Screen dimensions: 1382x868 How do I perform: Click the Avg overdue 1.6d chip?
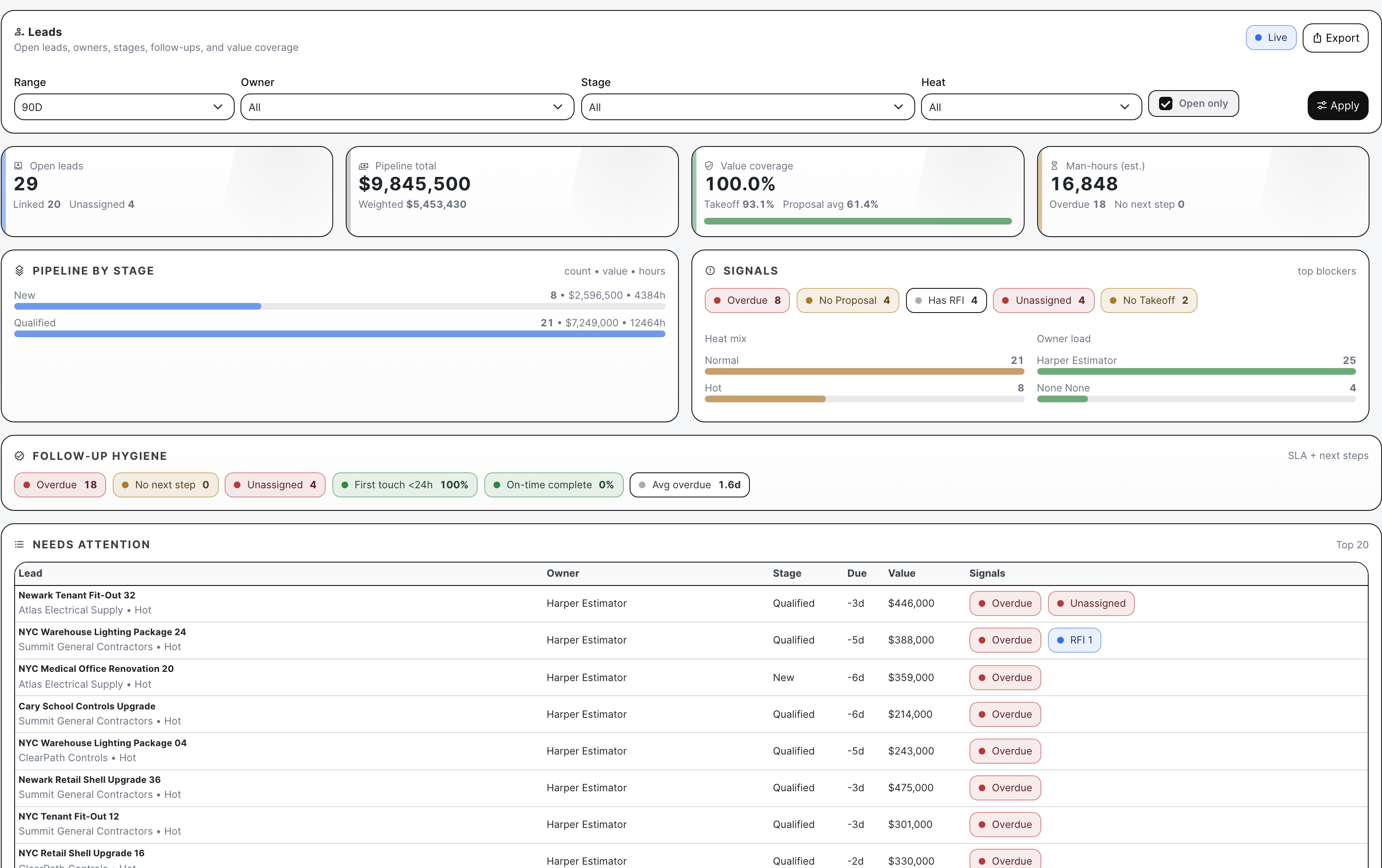pos(689,485)
